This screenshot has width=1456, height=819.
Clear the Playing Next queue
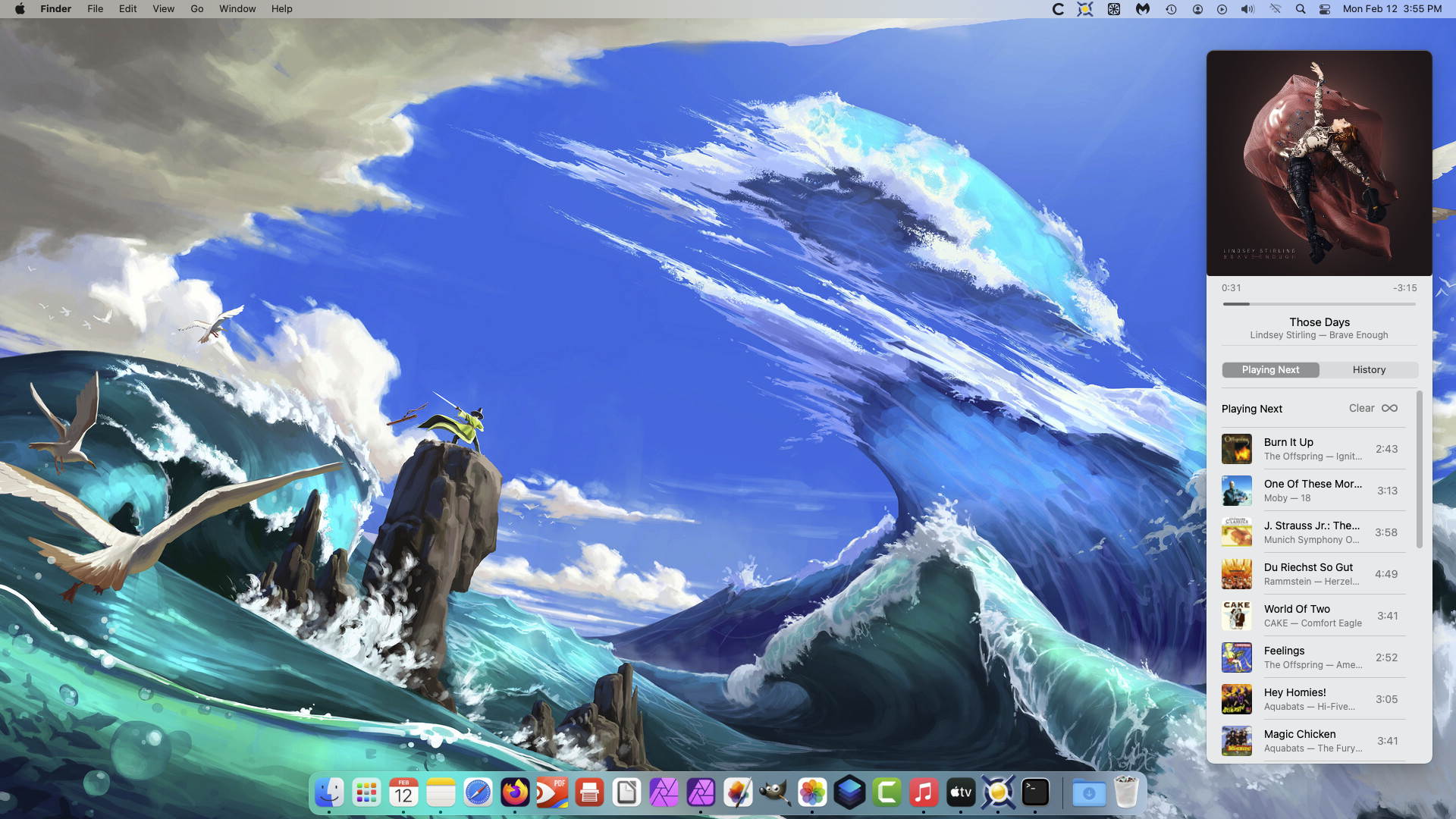(1361, 408)
